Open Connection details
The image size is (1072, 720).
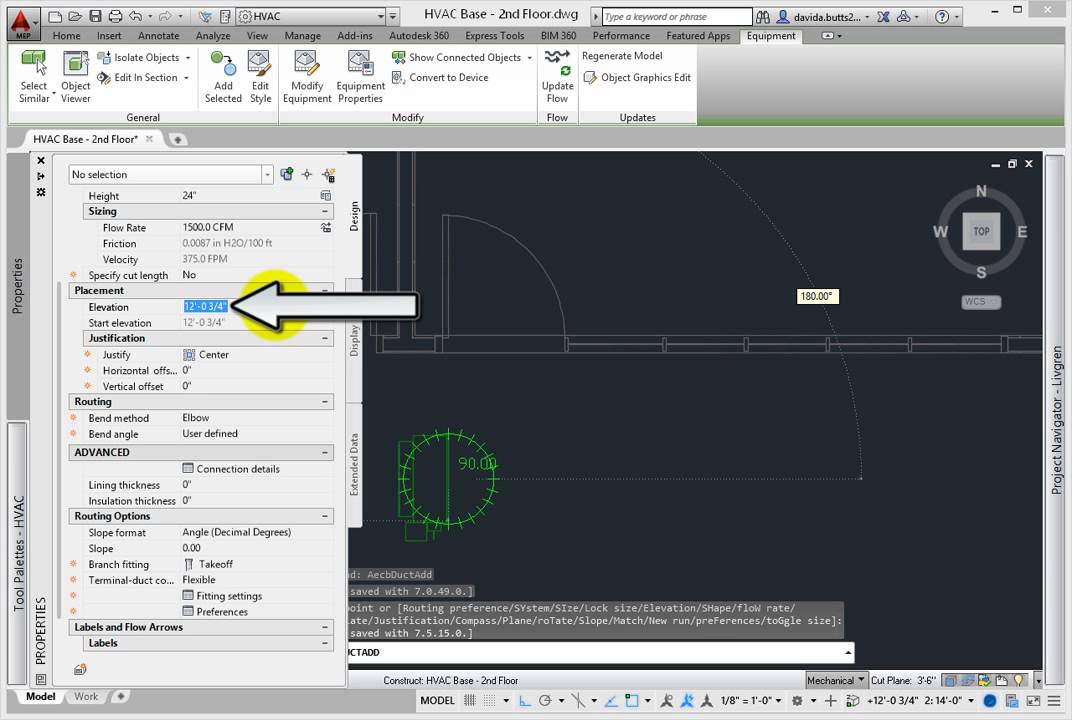tap(231, 469)
